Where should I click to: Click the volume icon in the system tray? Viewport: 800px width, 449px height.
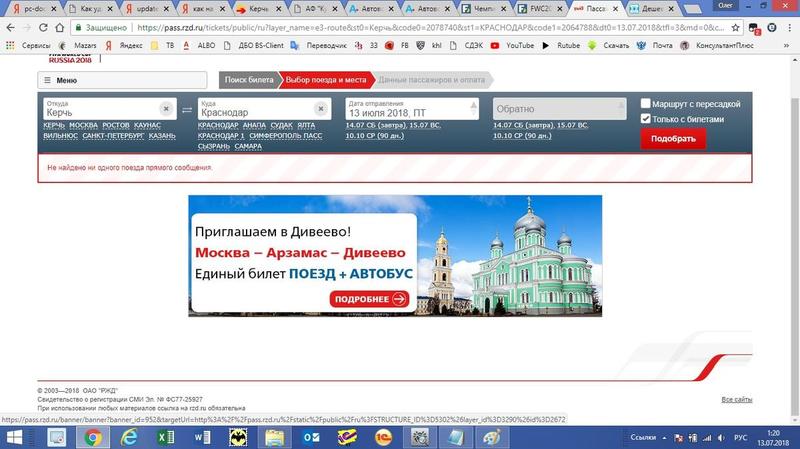click(721, 438)
